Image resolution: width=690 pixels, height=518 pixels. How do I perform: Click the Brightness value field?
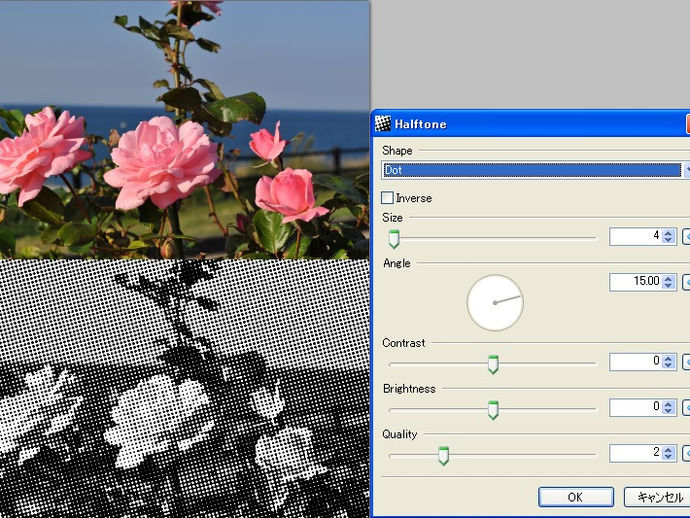tap(635, 407)
